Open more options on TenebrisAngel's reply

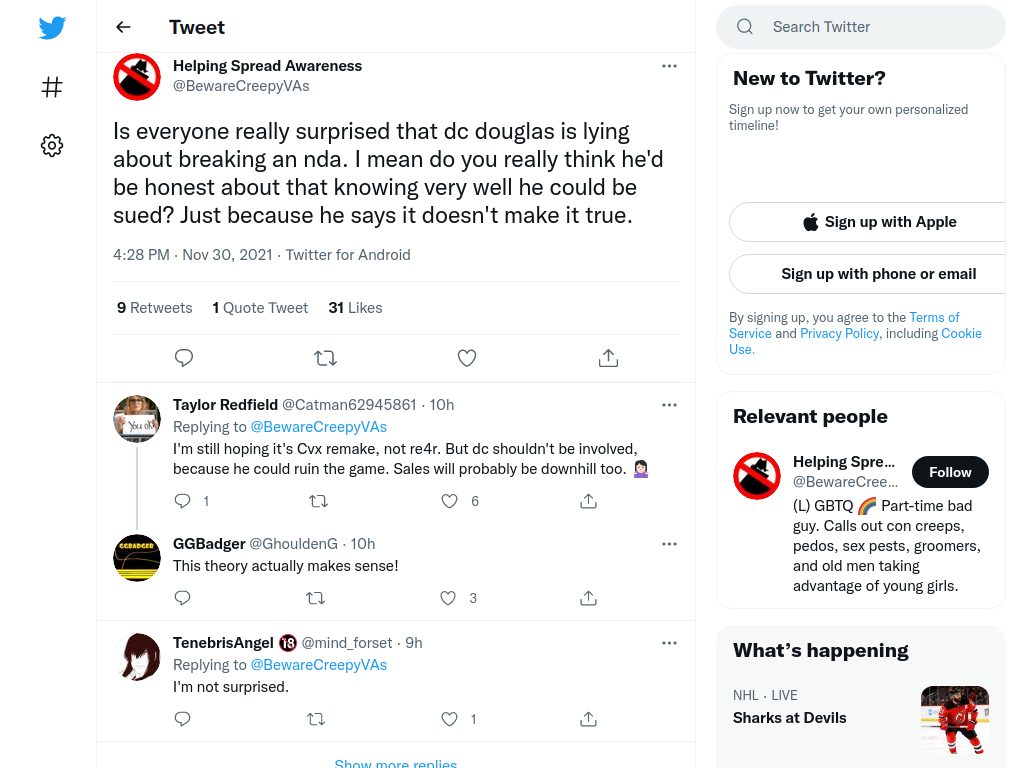[x=669, y=643]
